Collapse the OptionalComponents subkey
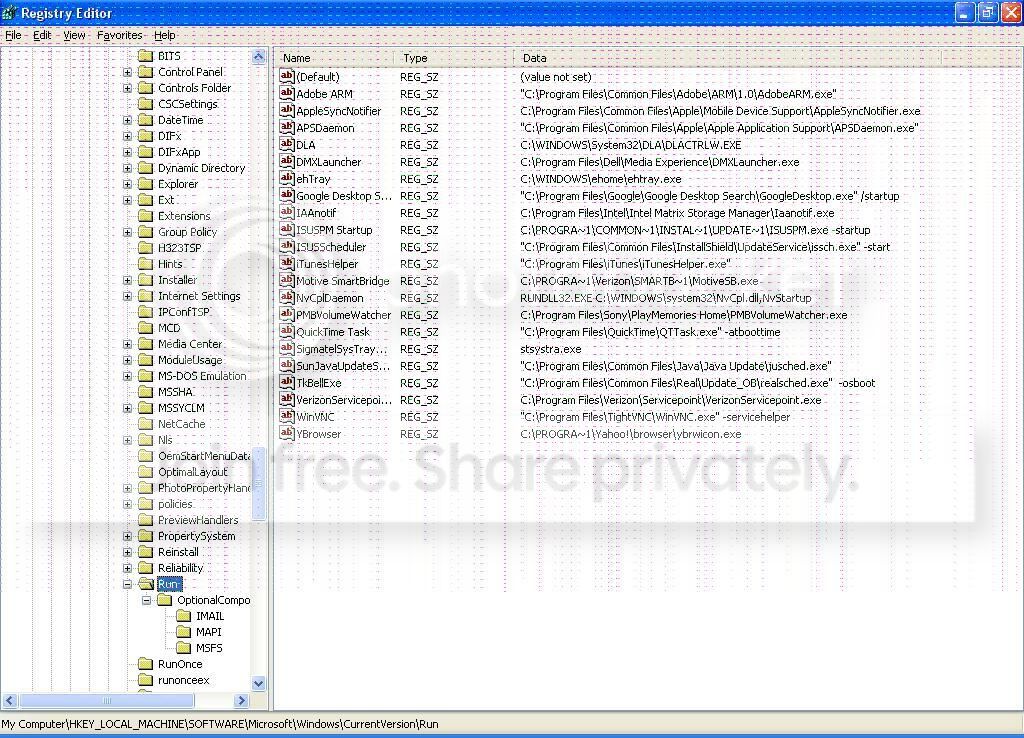The image size is (1024, 738). (x=147, y=600)
